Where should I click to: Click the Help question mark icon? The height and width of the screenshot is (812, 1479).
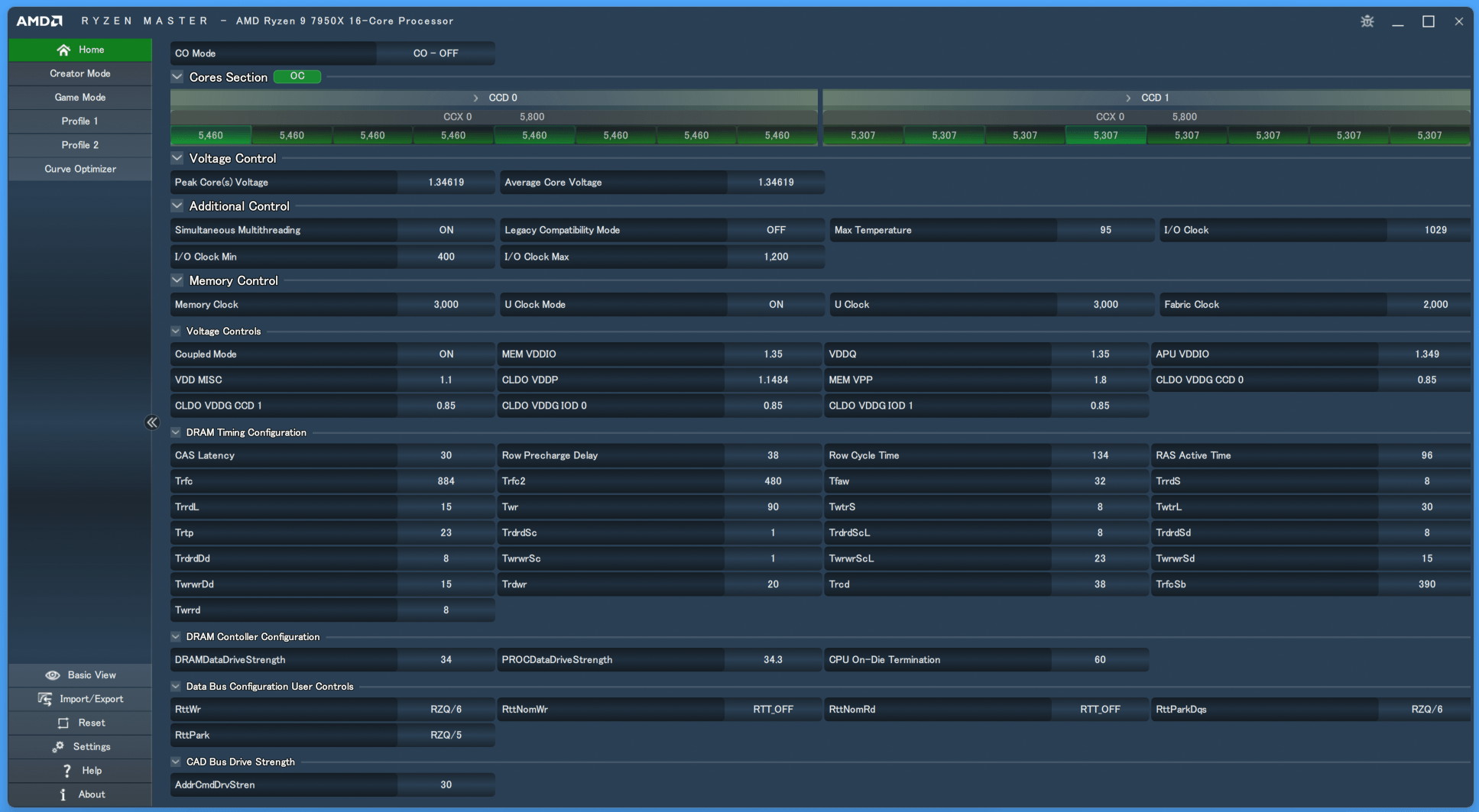(x=66, y=771)
